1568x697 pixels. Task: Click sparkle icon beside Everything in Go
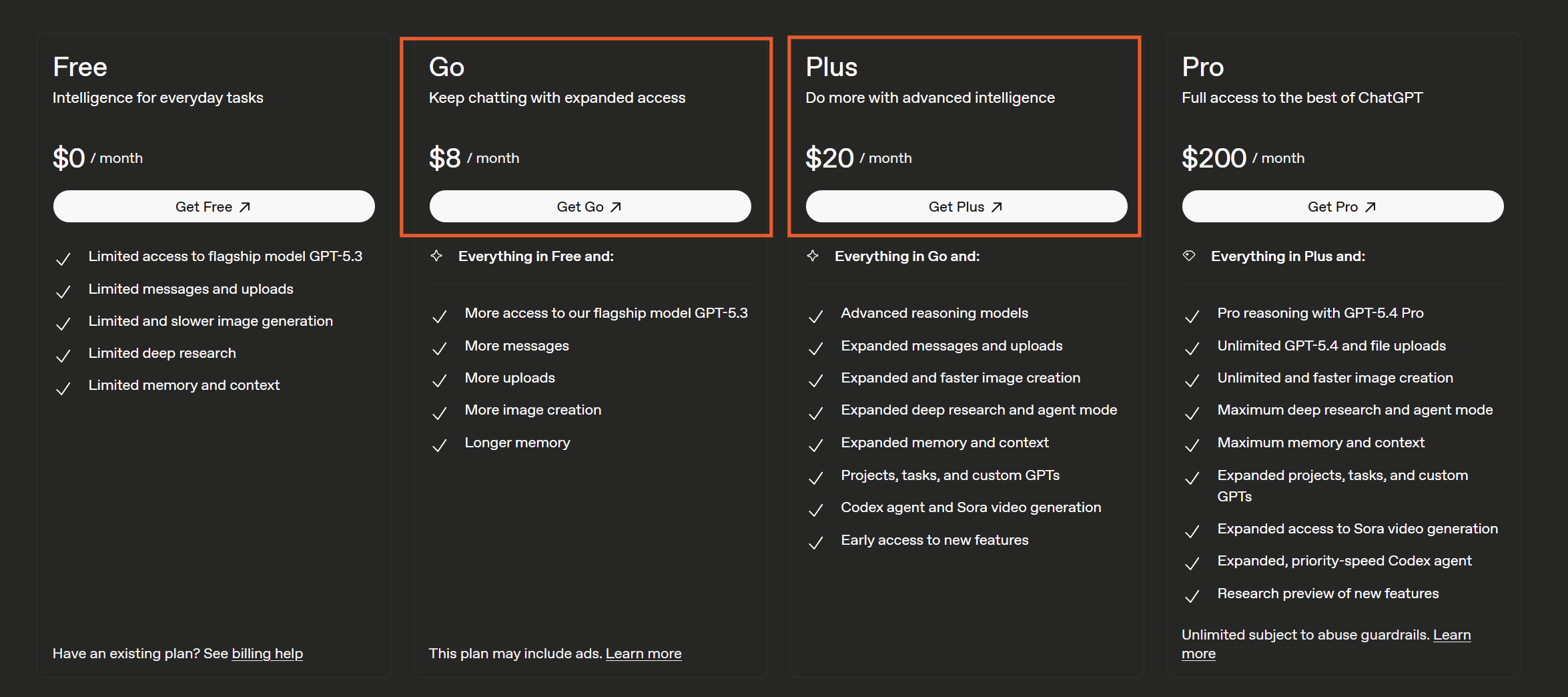813,256
